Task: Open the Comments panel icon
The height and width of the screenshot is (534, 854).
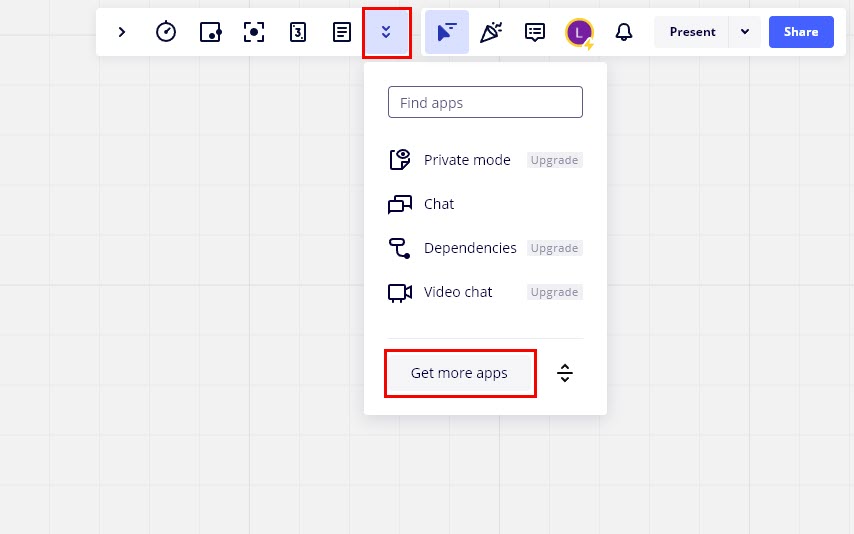Action: pyautogui.click(x=535, y=32)
